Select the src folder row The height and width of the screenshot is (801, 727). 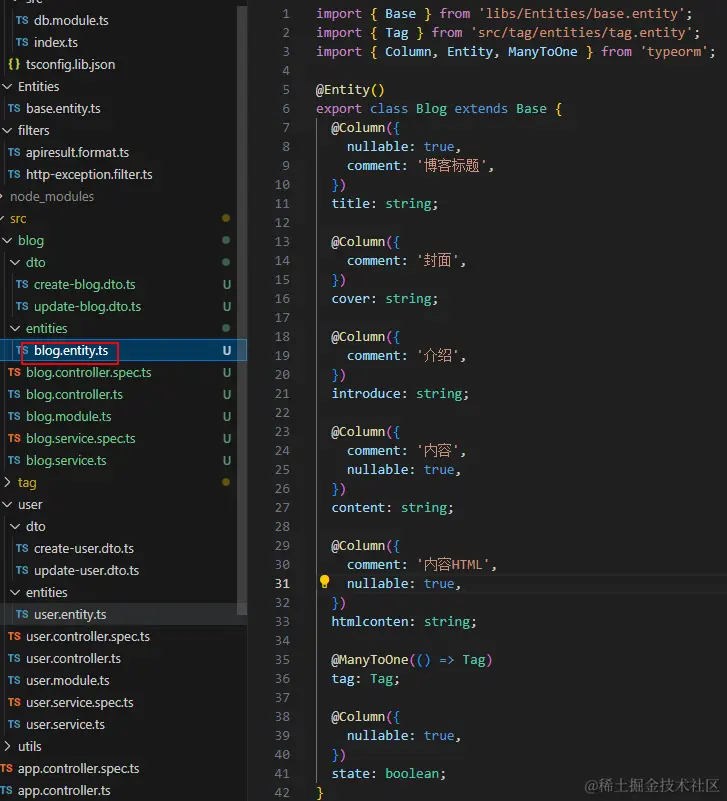(123, 218)
